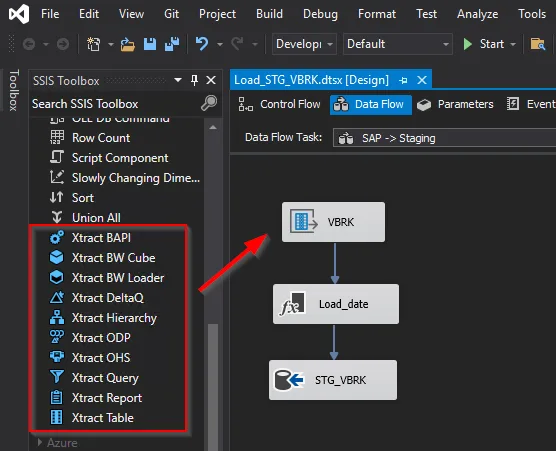The height and width of the screenshot is (451, 556).
Task: Switch to the Parameters tab
Action: [455, 104]
